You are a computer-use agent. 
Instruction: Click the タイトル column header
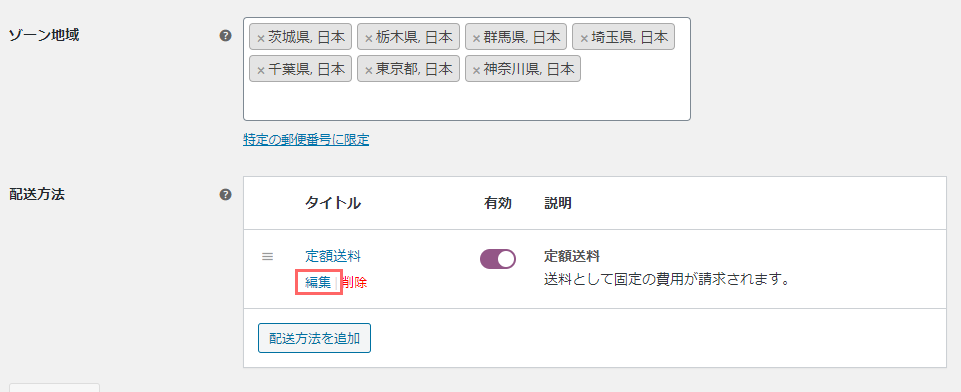(x=333, y=203)
